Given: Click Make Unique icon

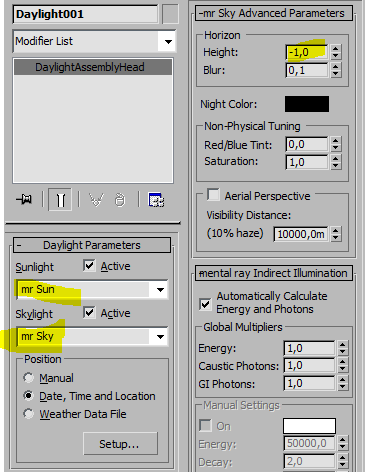Looking at the screenshot, I should 97,200.
